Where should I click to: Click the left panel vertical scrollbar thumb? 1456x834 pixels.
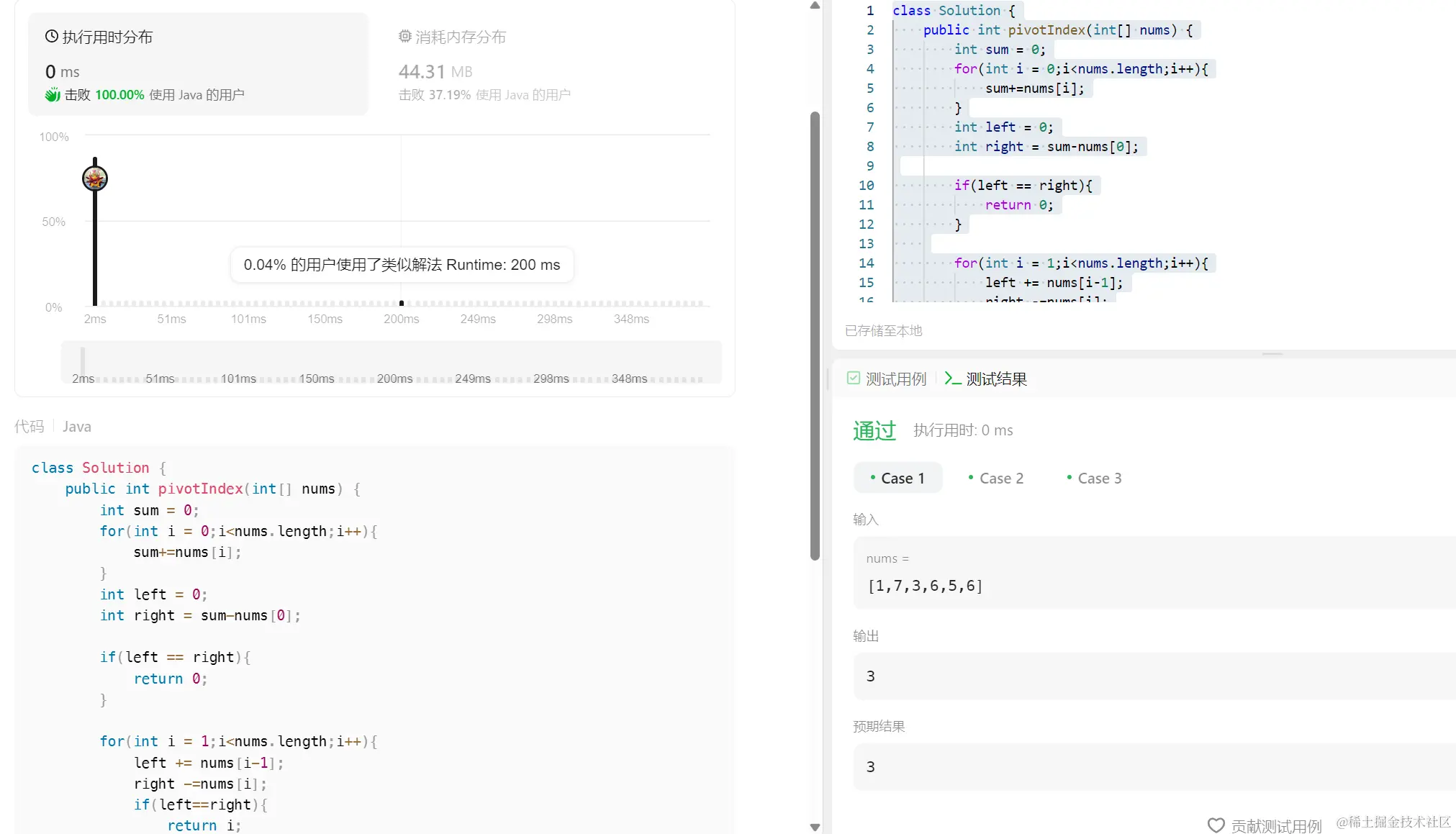(x=815, y=335)
